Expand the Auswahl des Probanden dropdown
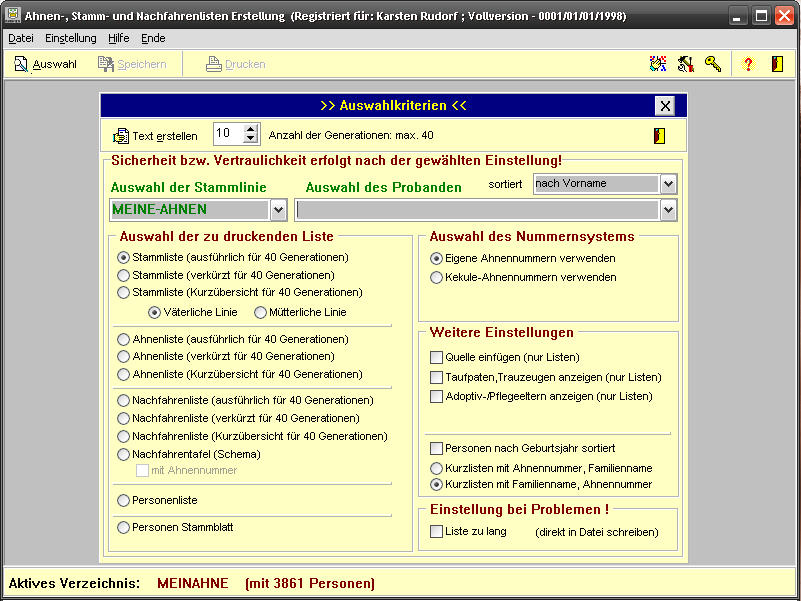The height and width of the screenshot is (601, 801). click(x=668, y=210)
